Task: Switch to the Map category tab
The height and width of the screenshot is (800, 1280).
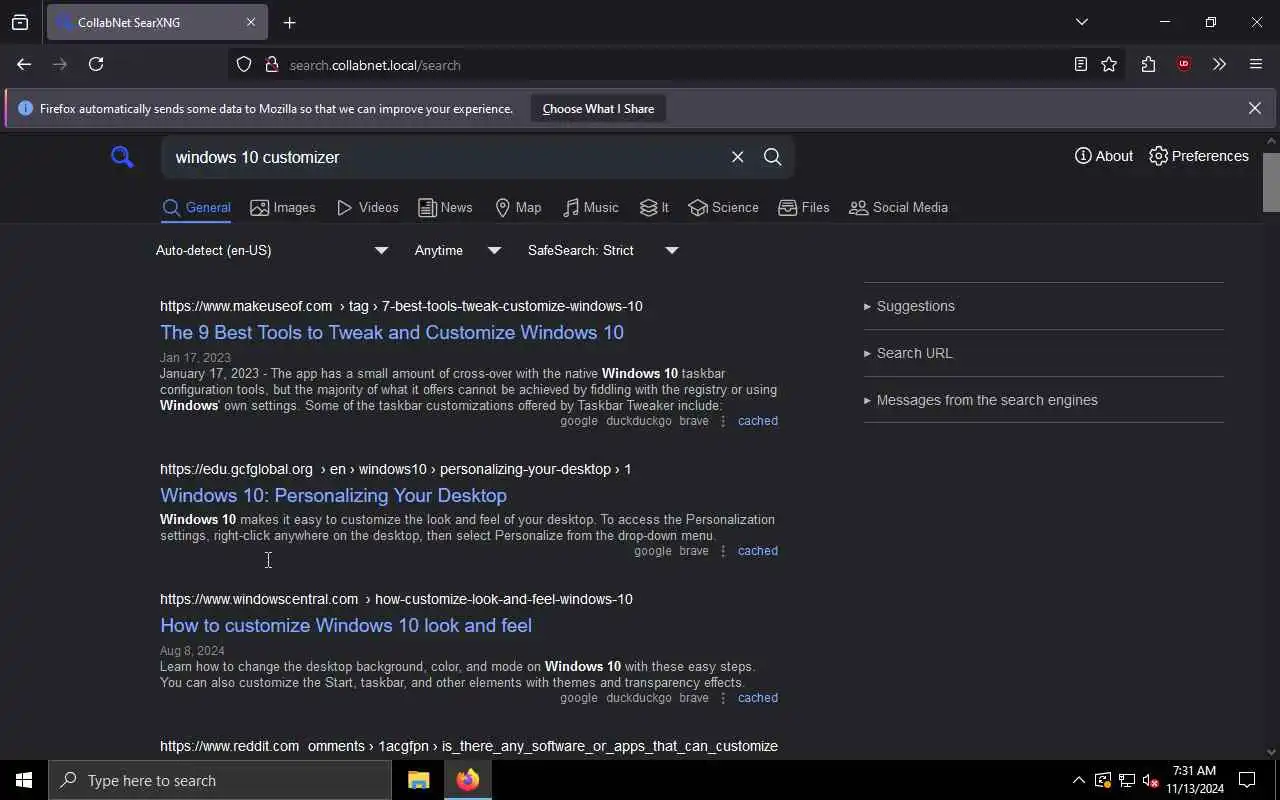Action: click(518, 207)
